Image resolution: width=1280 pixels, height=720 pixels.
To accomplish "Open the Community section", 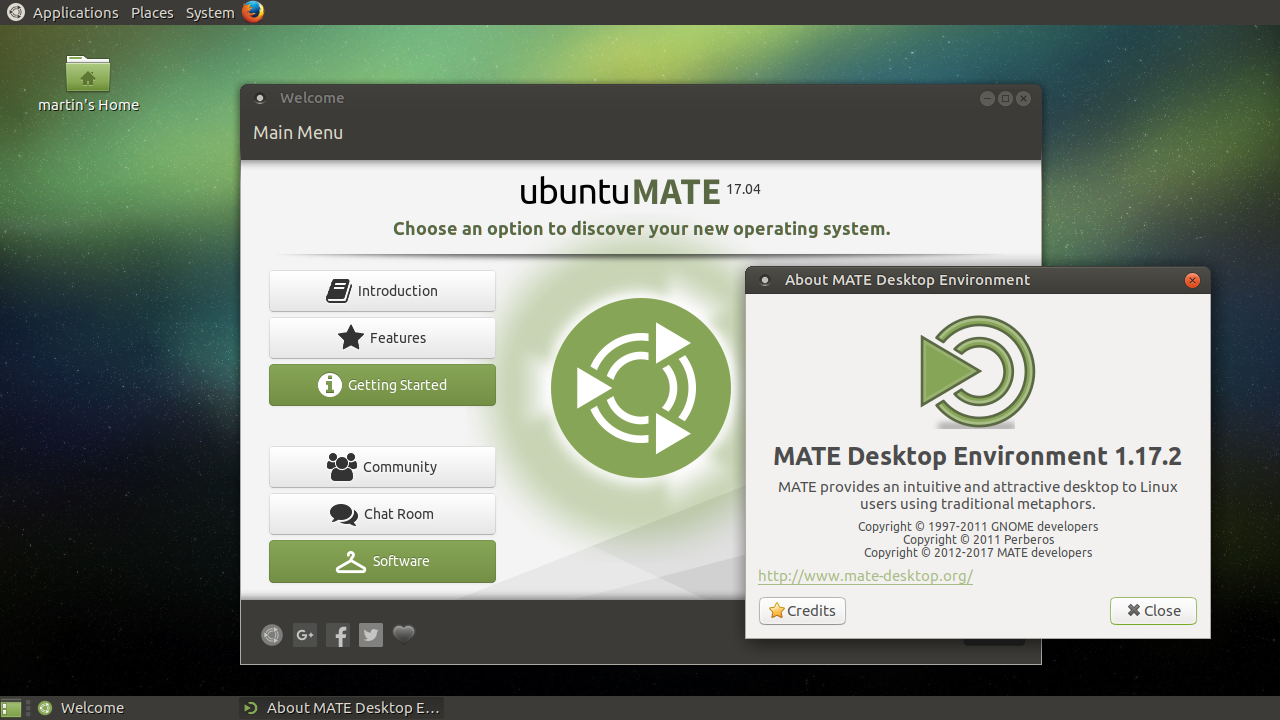I will 382,467.
